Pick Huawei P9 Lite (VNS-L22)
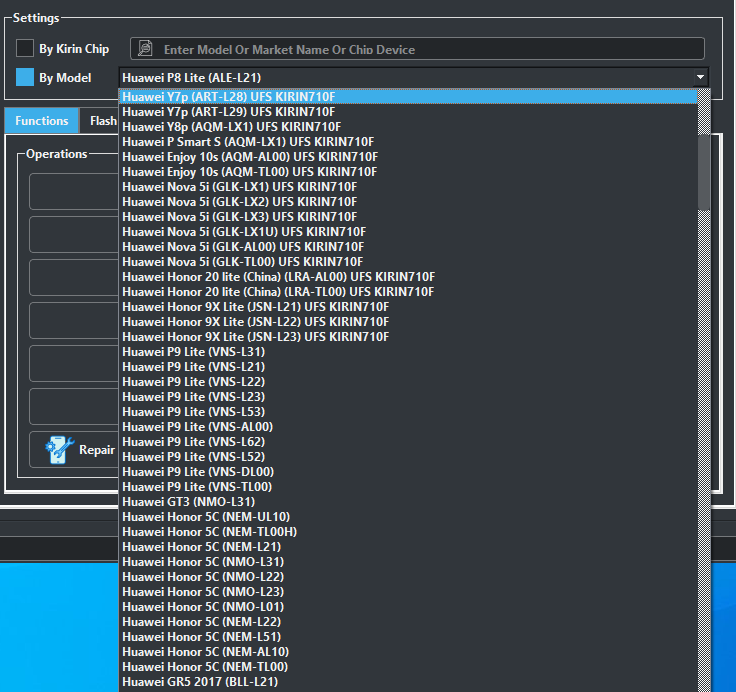The image size is (736, 692). click(x=408, y=382)
